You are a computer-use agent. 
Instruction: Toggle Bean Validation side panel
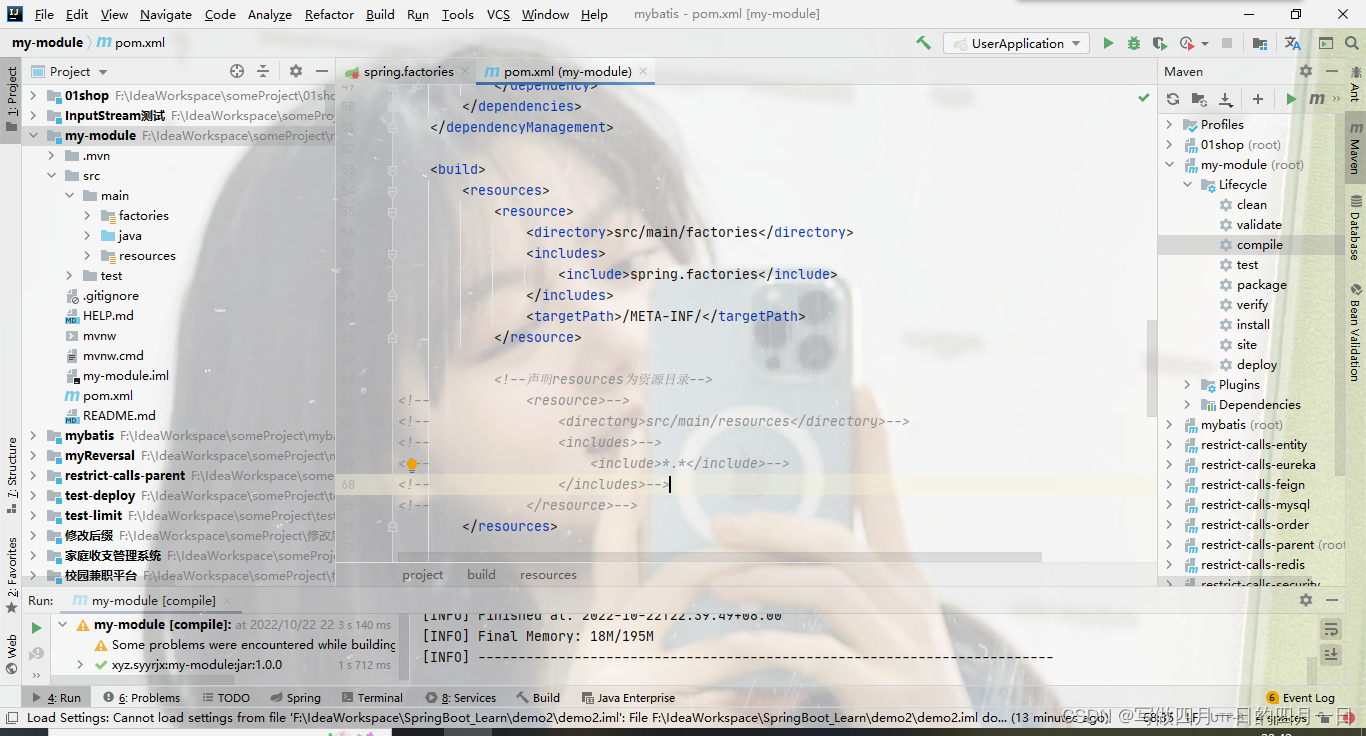(x=1355, y=333)
